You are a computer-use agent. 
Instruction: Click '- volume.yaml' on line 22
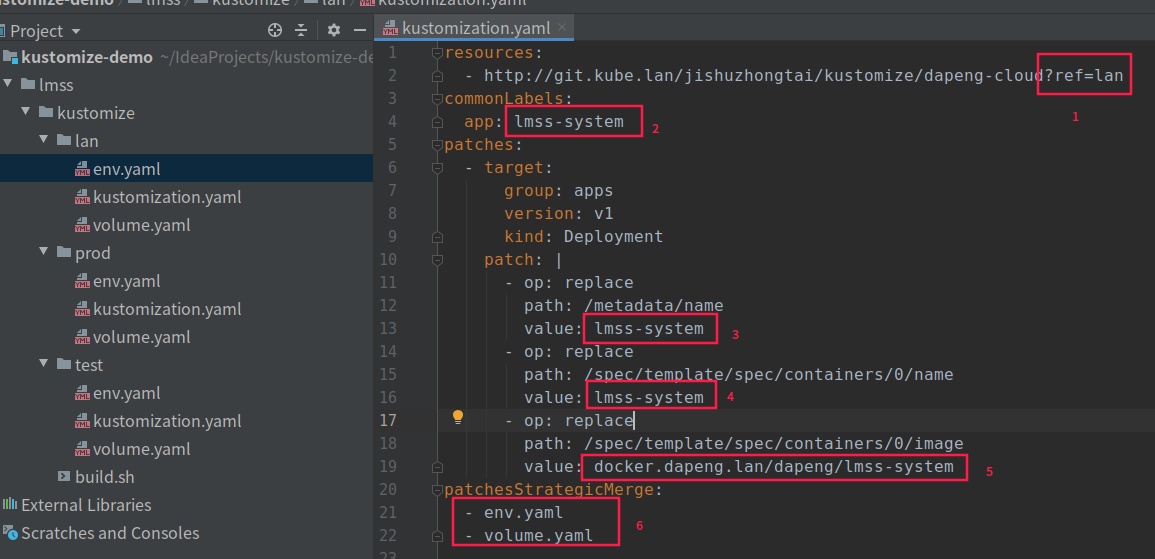tap(528, 535)
